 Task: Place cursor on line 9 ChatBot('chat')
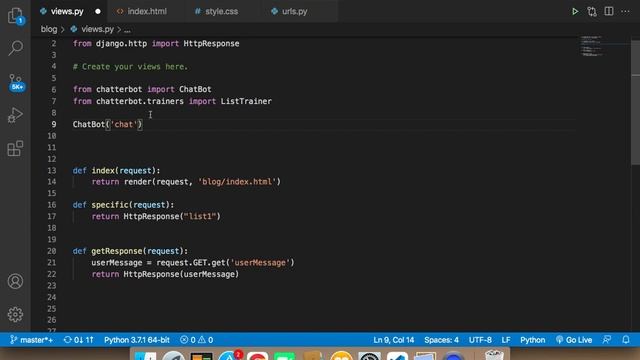(108, 124)
